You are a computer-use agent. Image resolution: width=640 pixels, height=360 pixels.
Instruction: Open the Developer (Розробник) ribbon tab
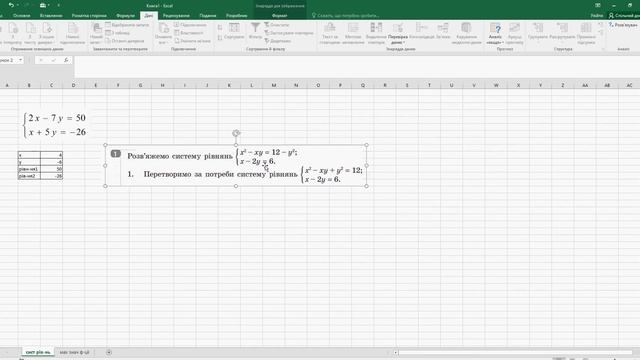pos(236,16)
